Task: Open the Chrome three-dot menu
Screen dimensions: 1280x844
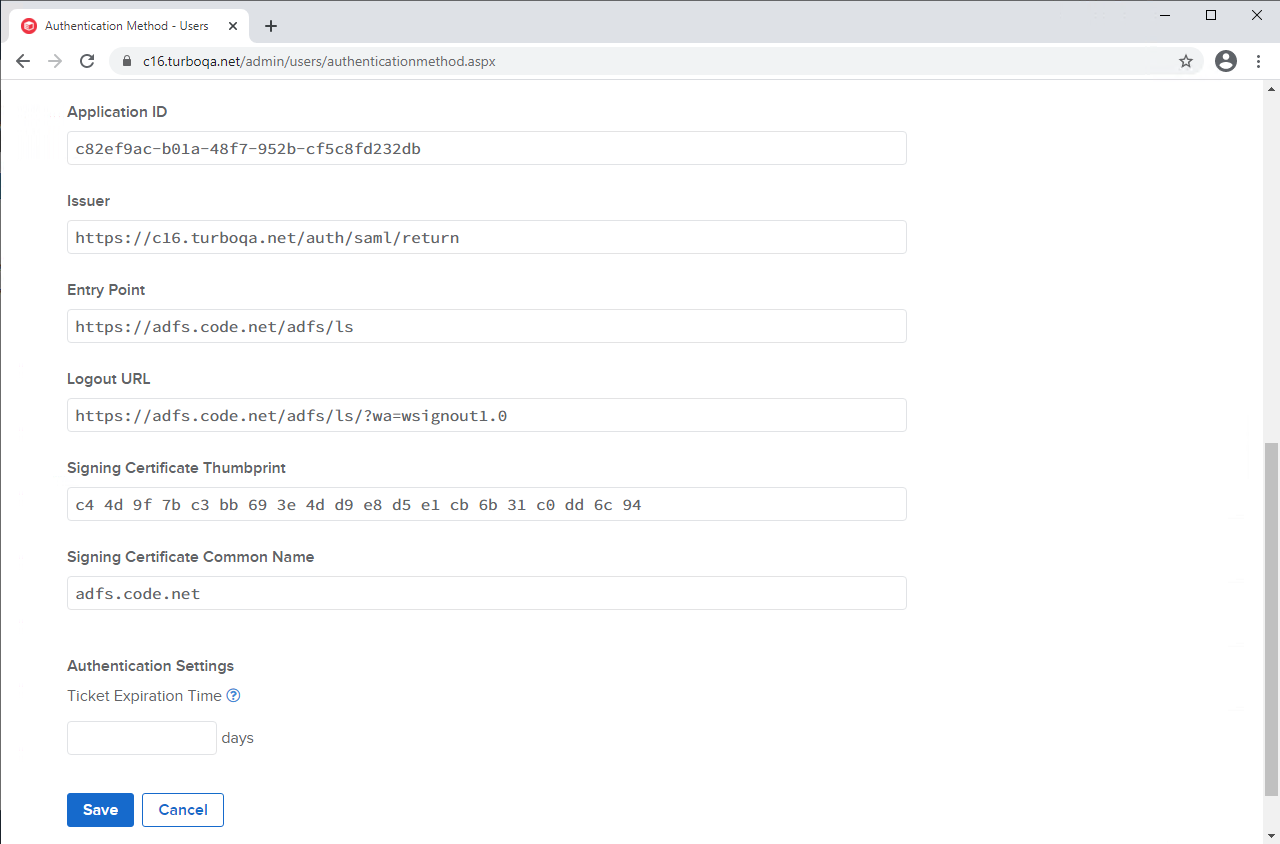Action: (1258, 61)
